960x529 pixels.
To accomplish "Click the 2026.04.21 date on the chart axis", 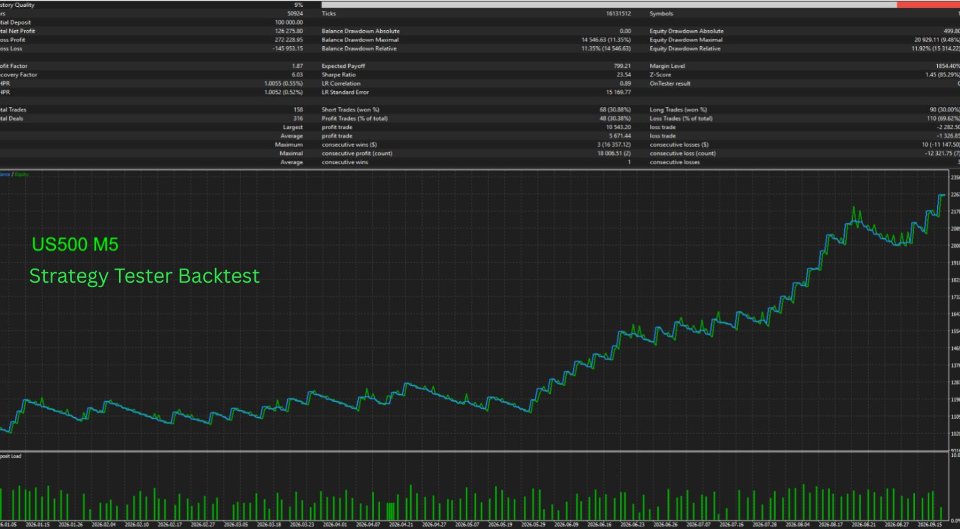I will click(x=401, y=525).
